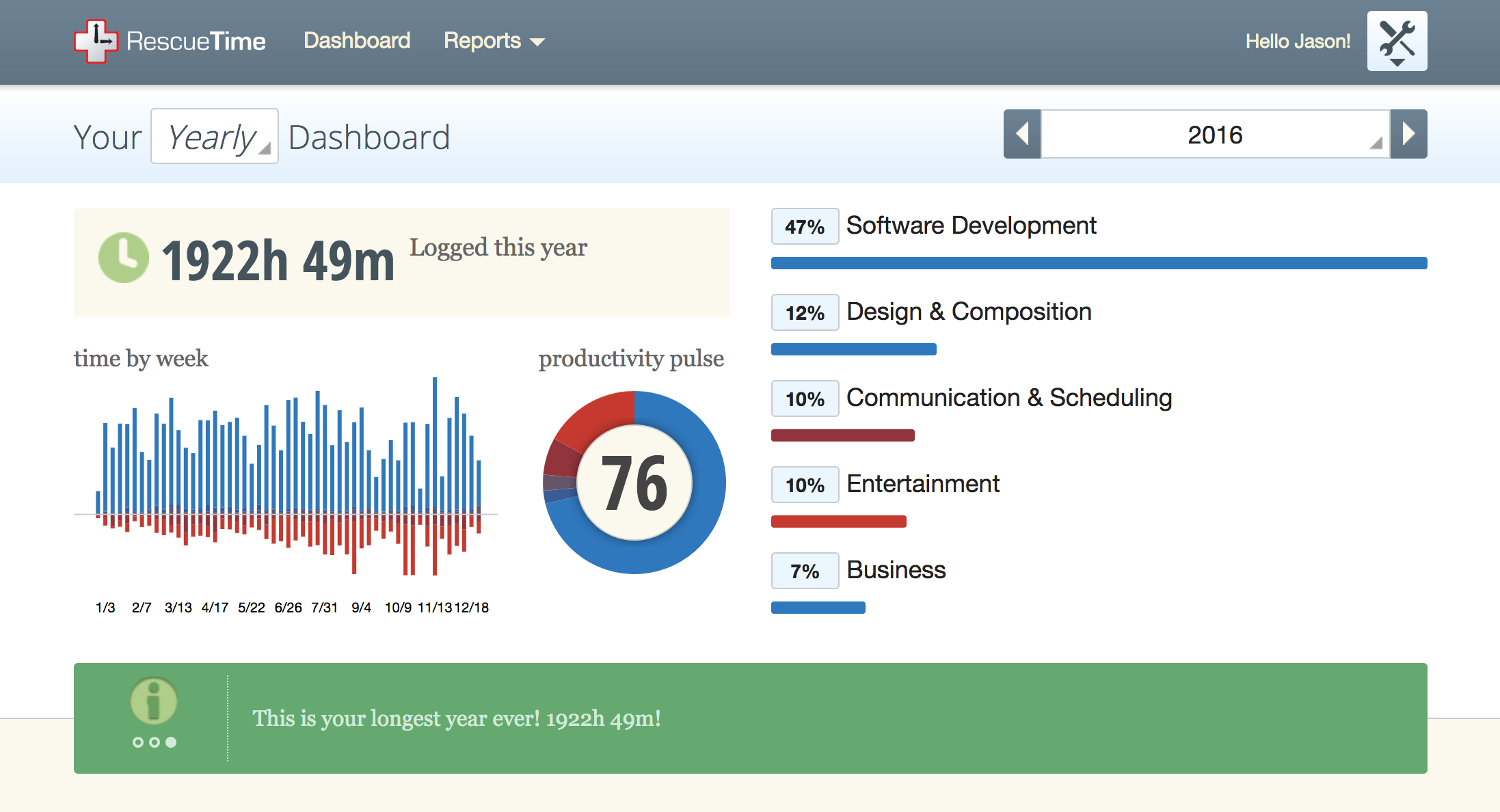Click the Business blue progress bar

[x=818, y=608]
